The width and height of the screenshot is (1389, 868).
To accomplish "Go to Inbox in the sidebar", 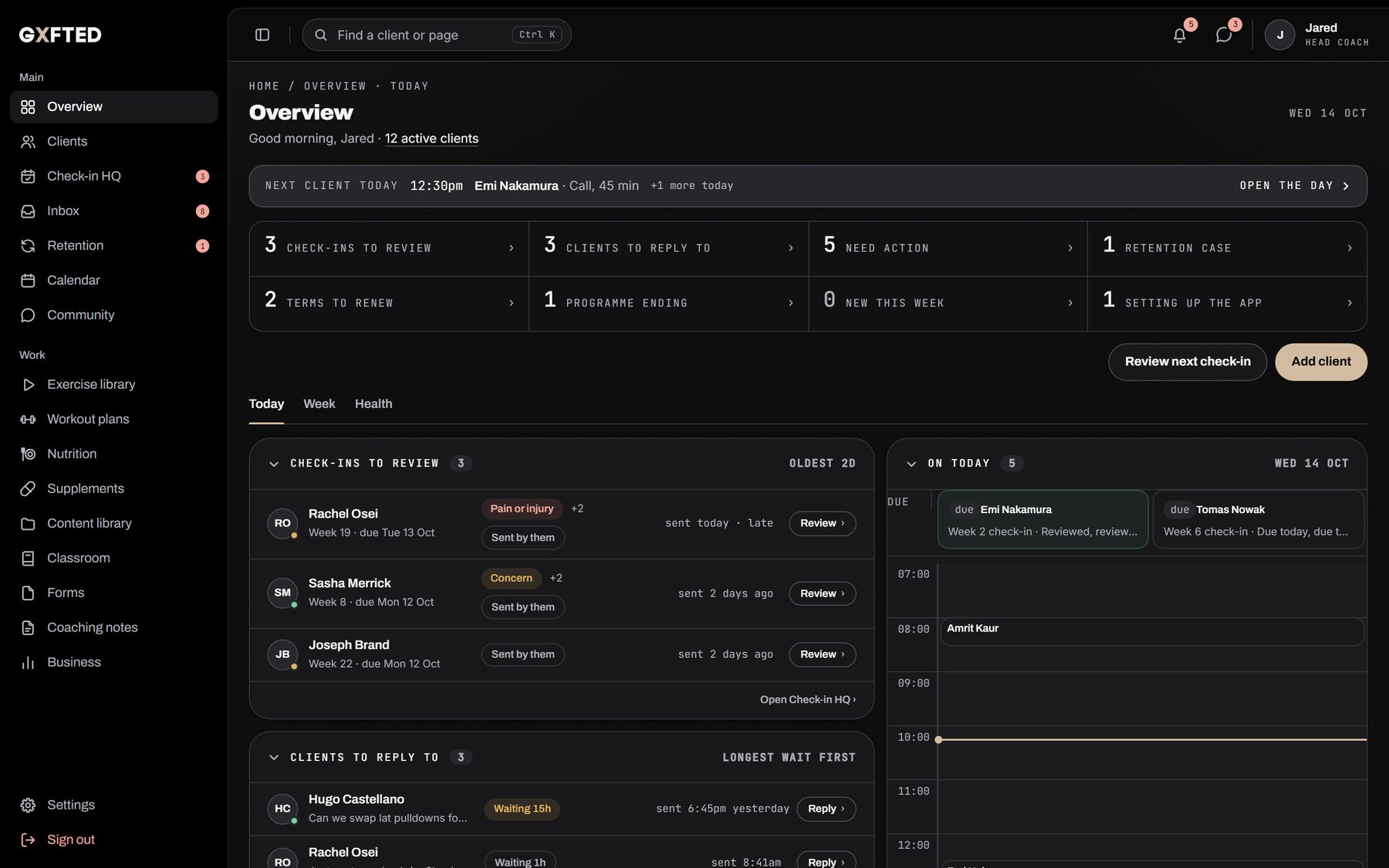I will click(113, 211).
